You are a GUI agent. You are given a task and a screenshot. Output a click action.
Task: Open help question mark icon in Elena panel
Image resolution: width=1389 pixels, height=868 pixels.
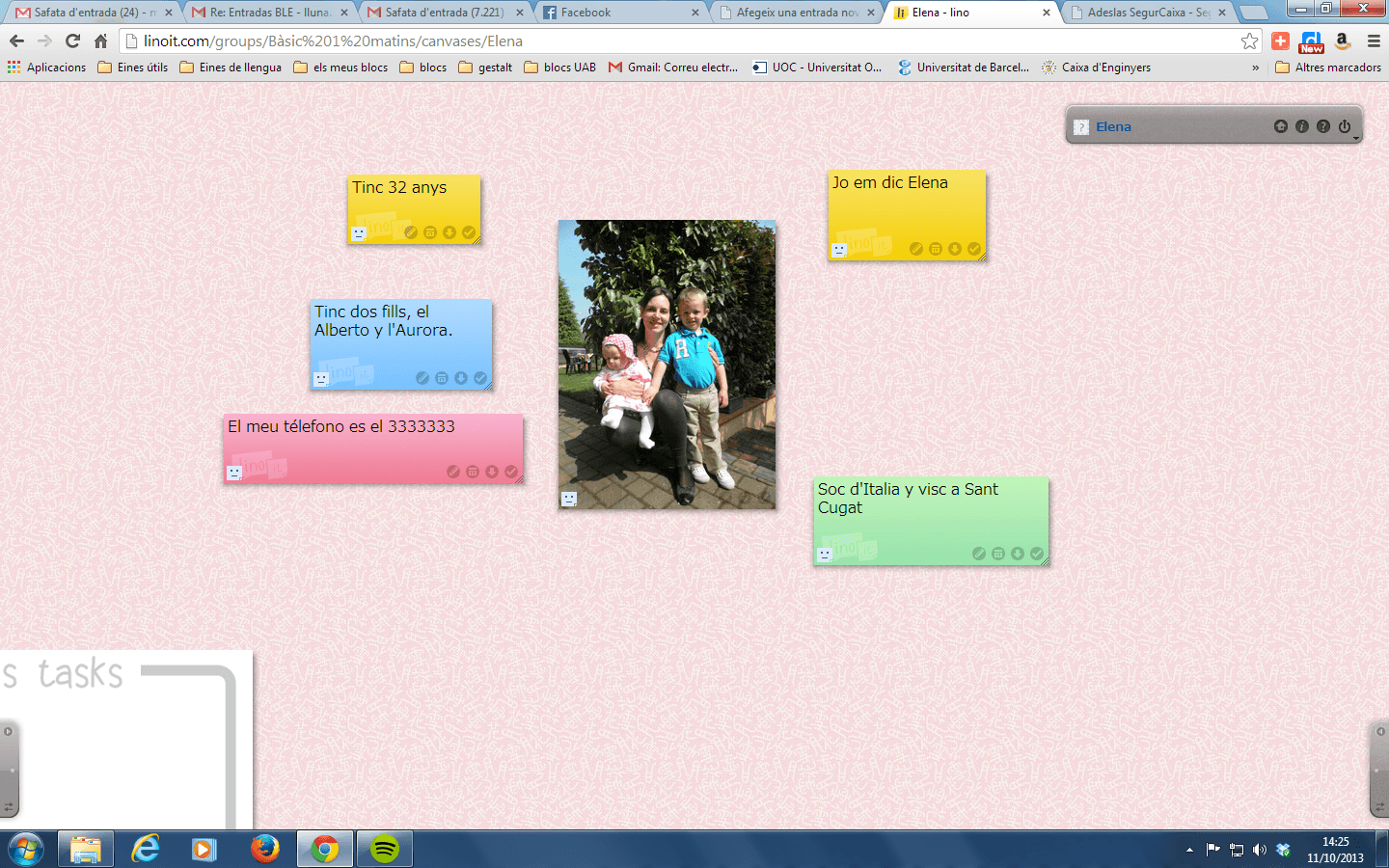[1322, 126]
